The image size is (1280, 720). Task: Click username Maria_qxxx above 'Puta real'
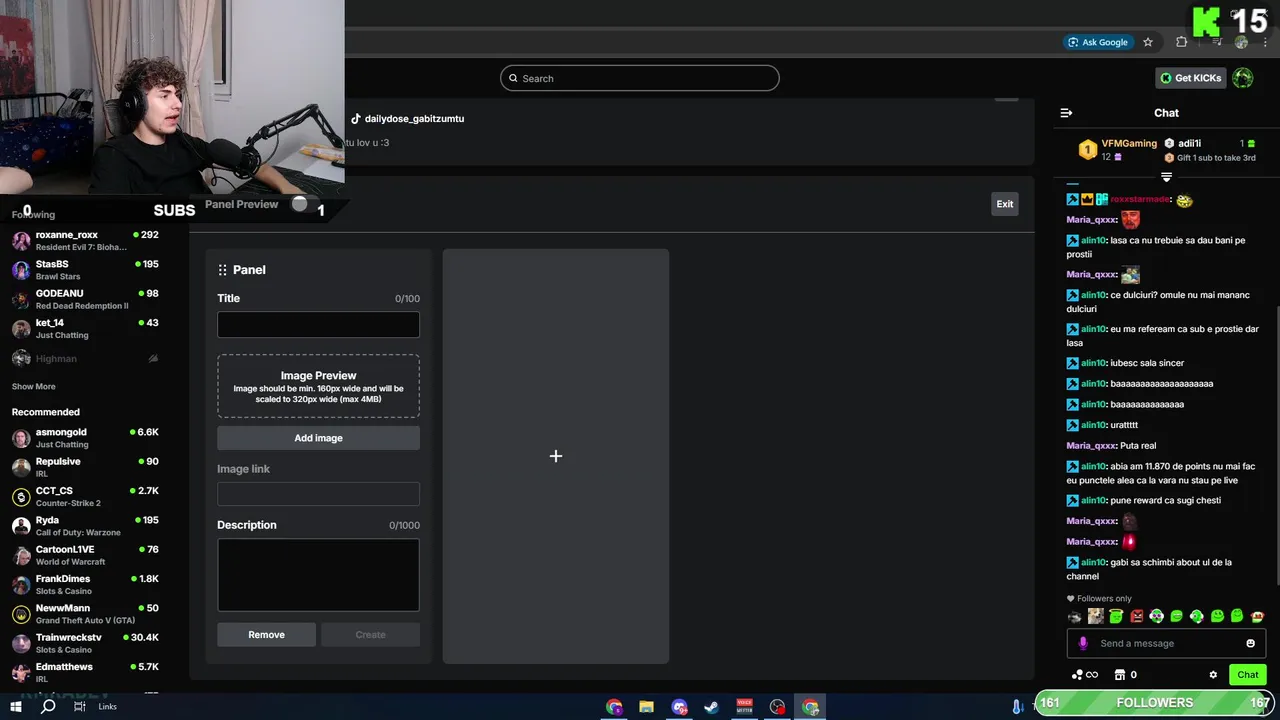click(1091, 445)
